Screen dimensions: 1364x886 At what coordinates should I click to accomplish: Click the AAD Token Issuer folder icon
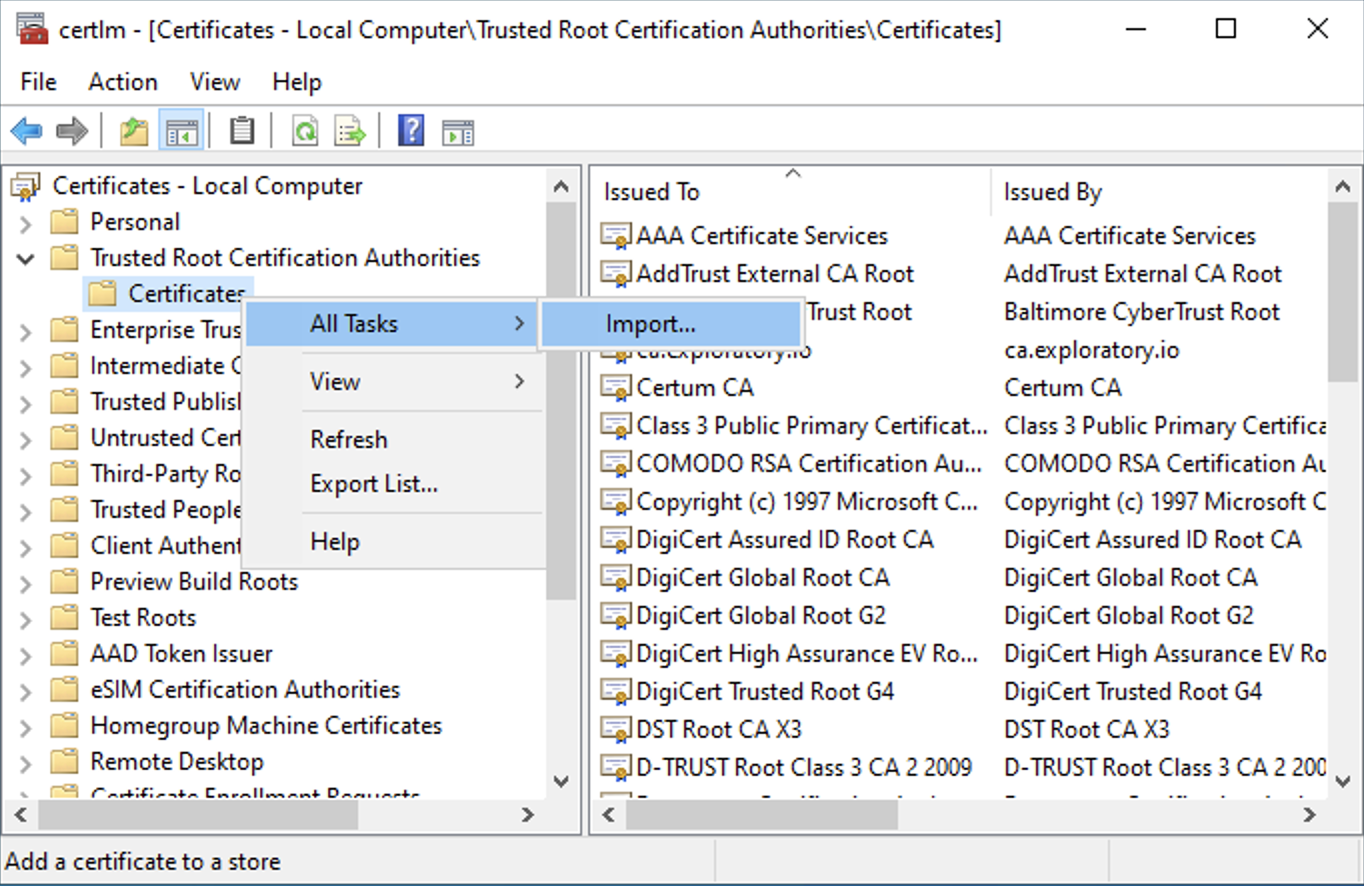(65, 653)
